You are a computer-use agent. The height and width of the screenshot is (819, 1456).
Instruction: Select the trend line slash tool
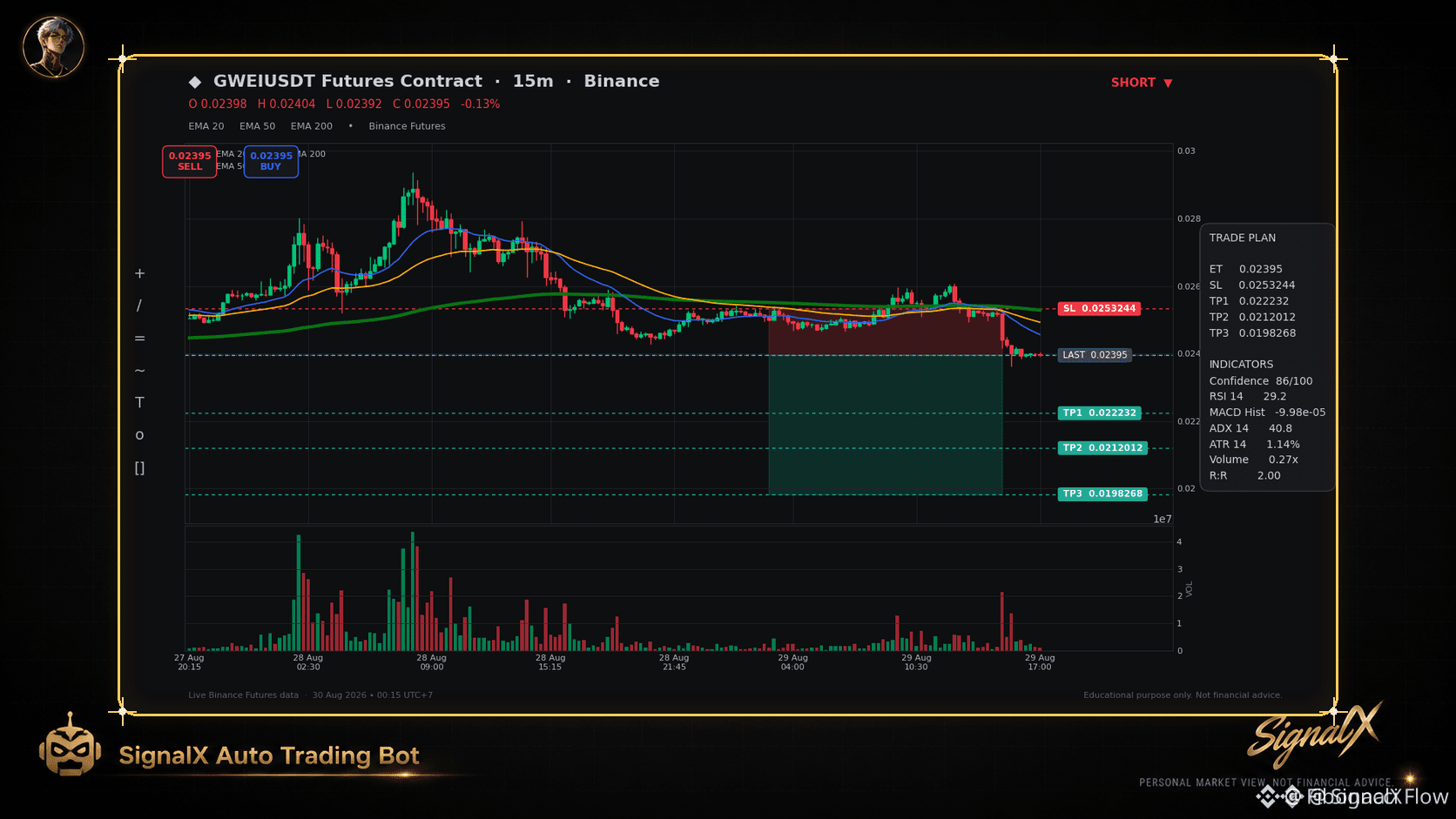(139, 305)
